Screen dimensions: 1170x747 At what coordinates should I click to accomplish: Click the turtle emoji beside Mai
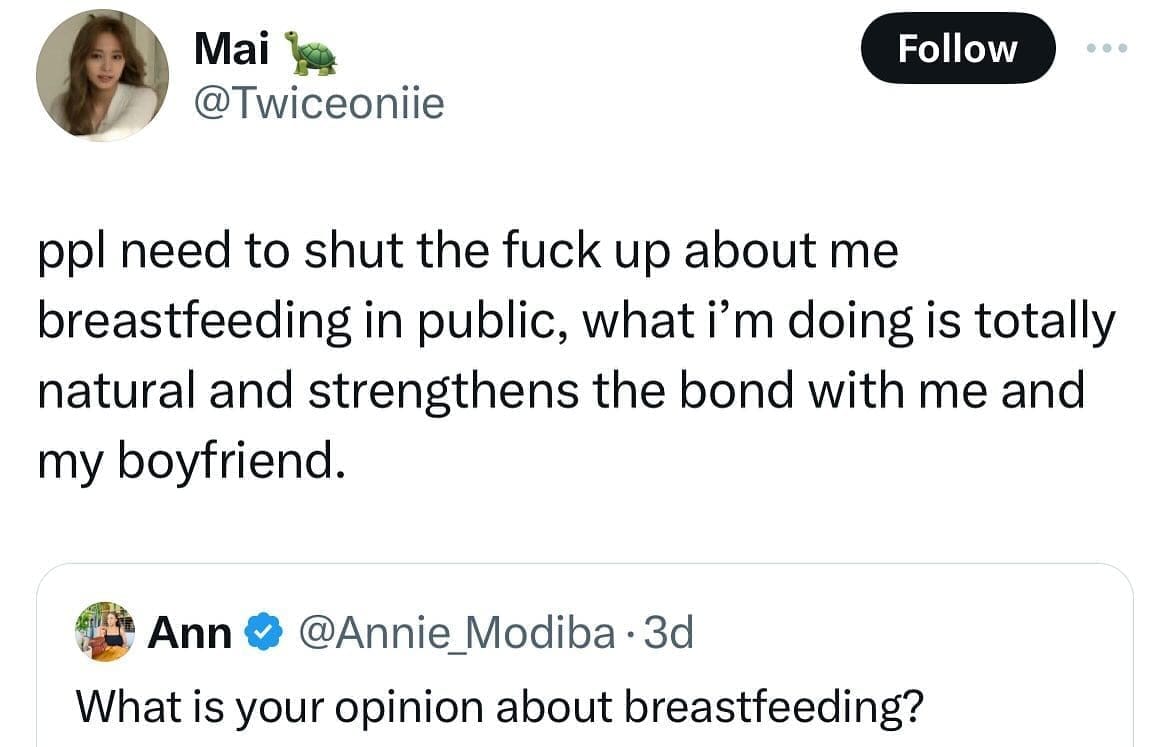(x=311, y=53)
